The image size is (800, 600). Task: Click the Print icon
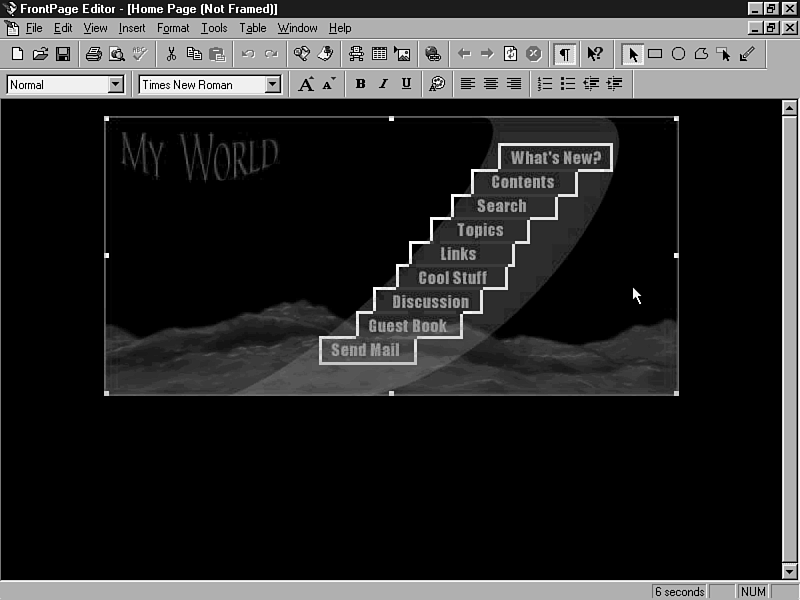pyautogui.click(x=93, y=54)
